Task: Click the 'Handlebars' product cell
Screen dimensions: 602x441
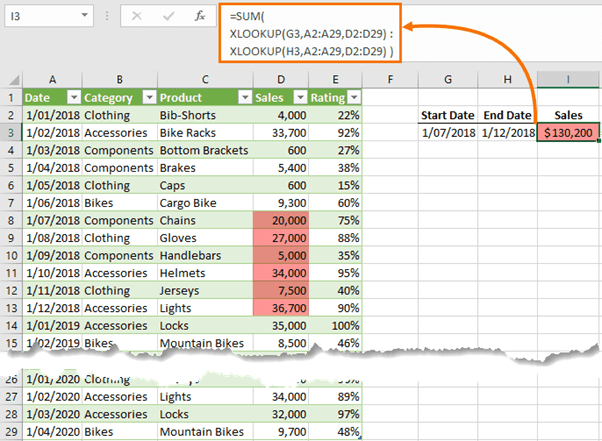Action: point(205,255)
